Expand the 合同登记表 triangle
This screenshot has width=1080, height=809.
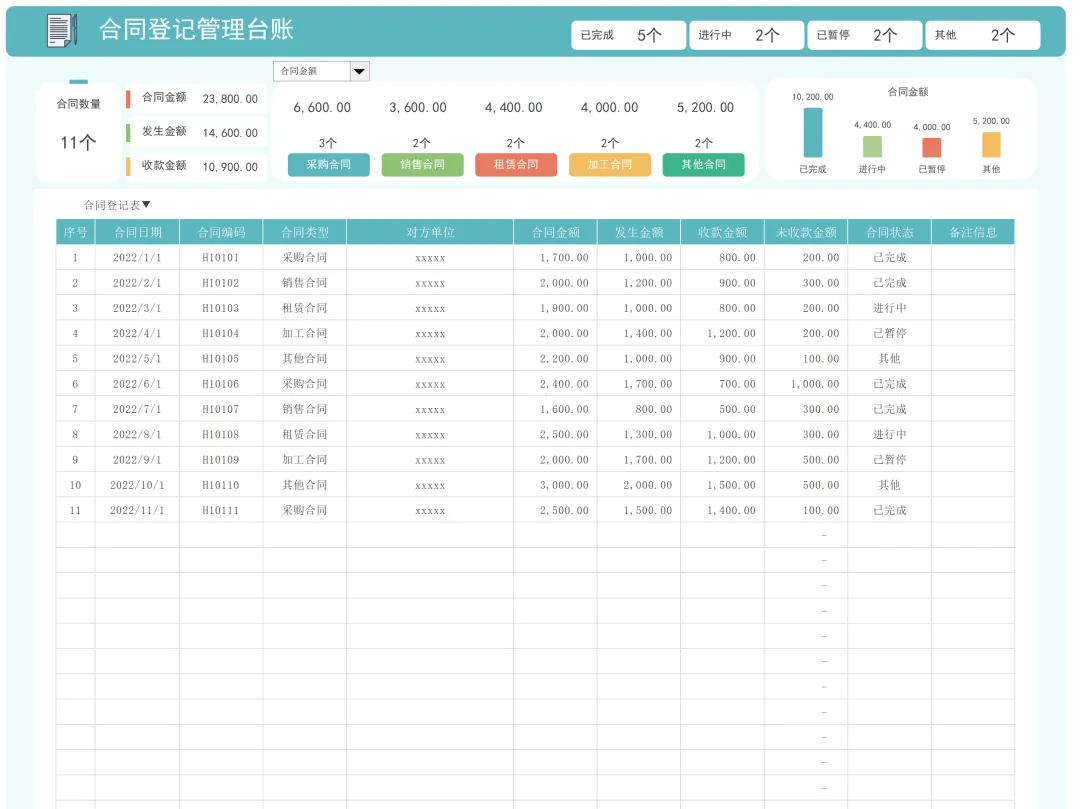[x=146, y=204]
